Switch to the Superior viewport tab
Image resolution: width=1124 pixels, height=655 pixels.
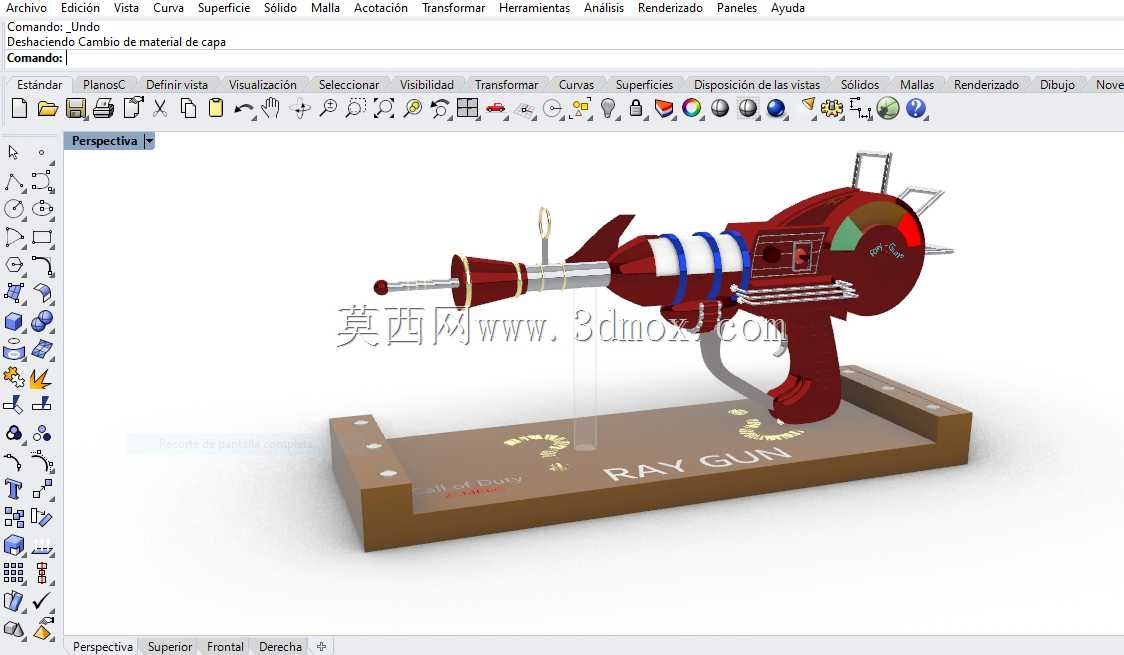click(x=170, y=646)
